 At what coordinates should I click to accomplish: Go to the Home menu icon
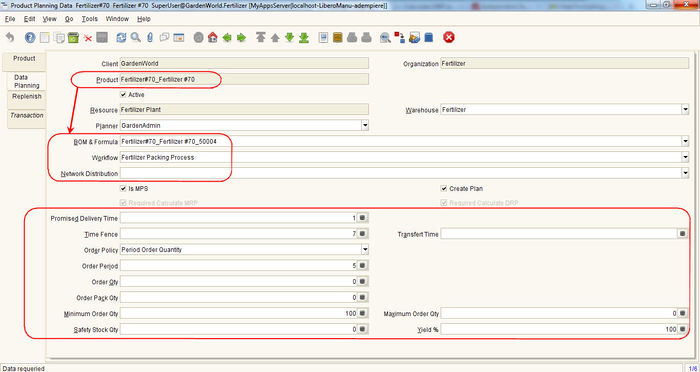click(x=212, y=38)
